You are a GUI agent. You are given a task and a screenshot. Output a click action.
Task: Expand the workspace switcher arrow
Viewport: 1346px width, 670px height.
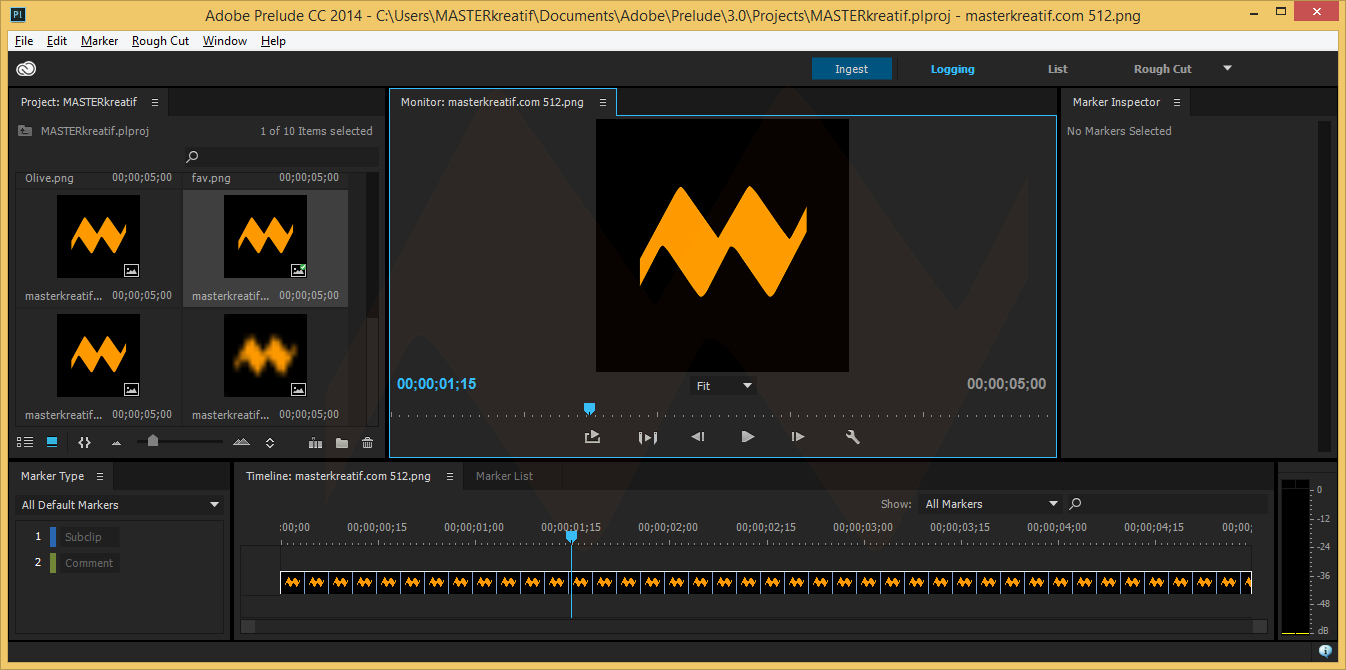coord(1227,68)
